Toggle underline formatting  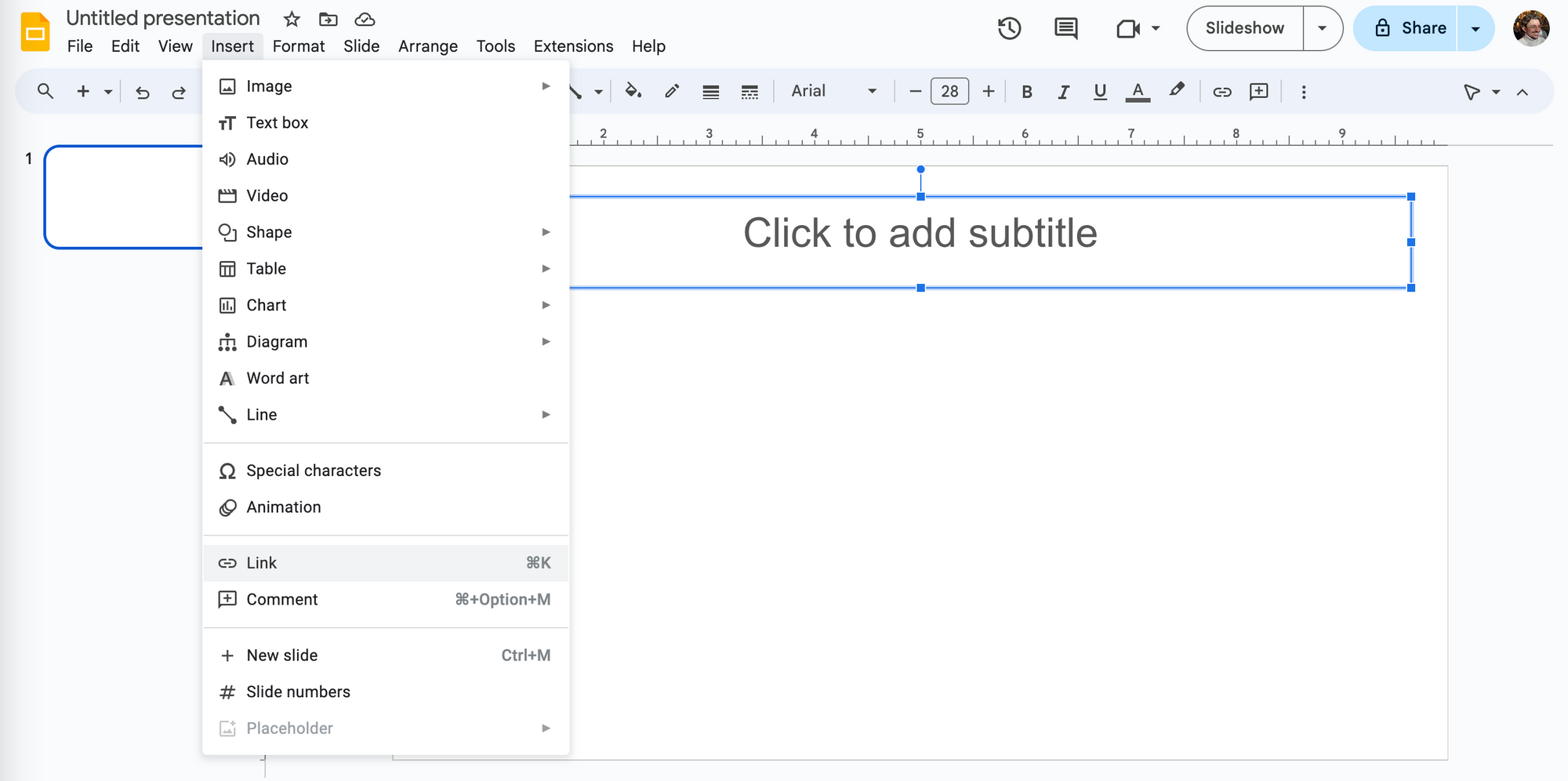point(1099,91)
